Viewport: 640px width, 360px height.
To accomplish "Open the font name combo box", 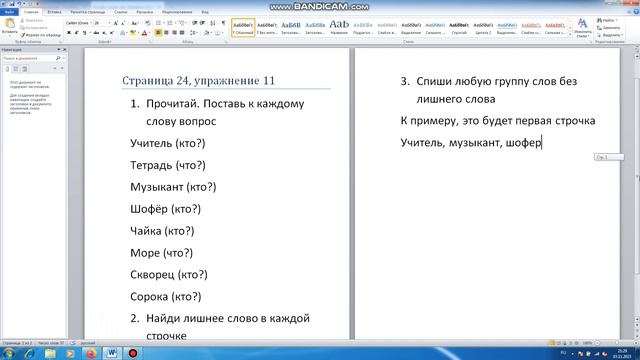I will pyautogui.click(x=79, y=23).
